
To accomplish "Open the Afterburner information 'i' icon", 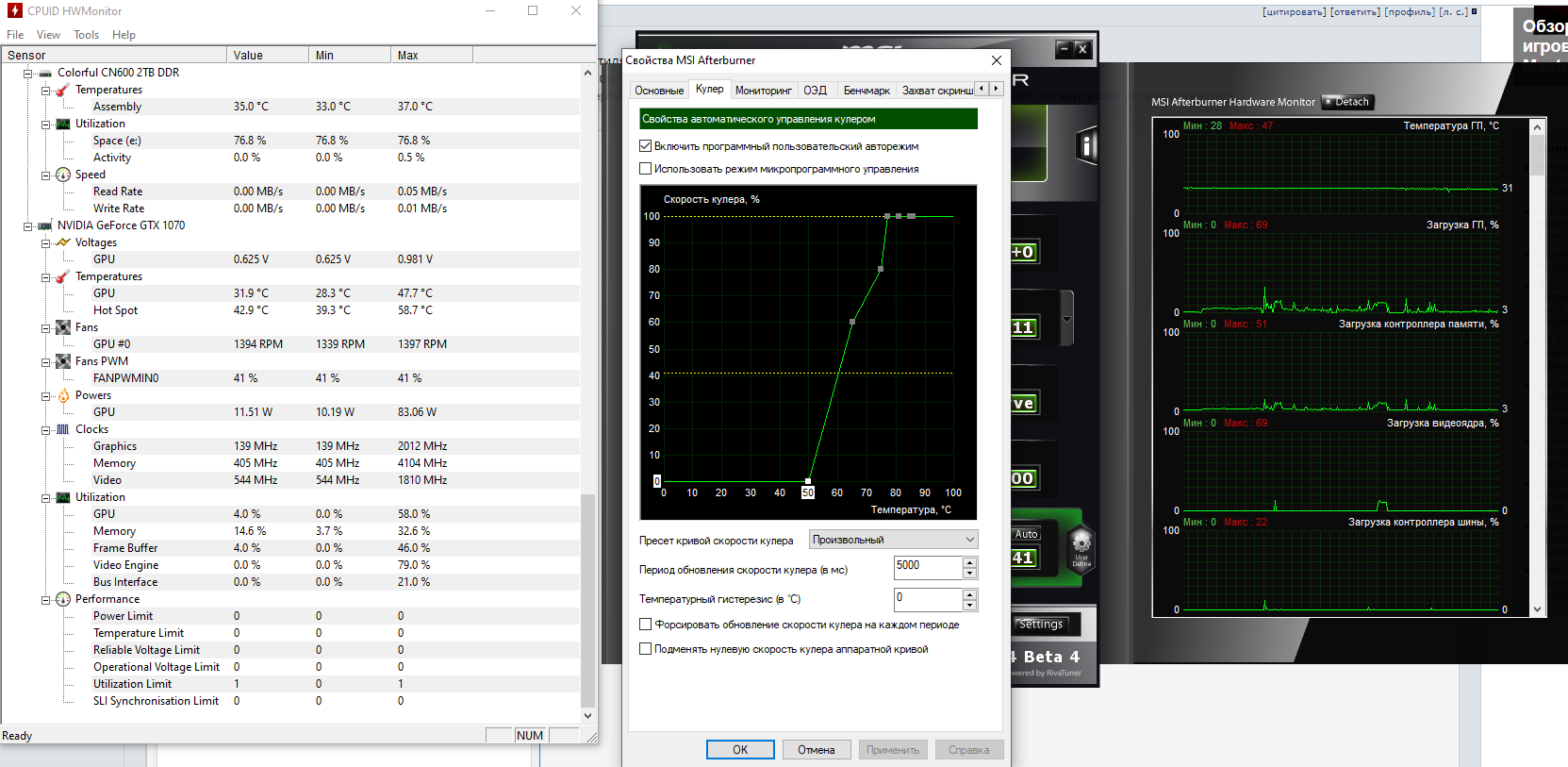I will tap(1086, 146).
